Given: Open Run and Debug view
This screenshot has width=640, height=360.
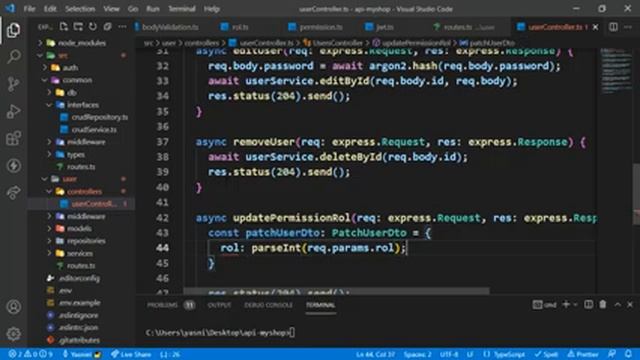Looking at the screenshot, I should tap(13, 111).
